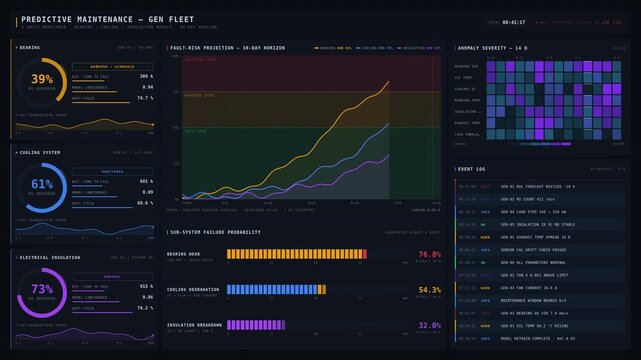Viewport: 641px width, 360px height.
Task: Click the Warning – Schedule status badge
Action: point(112,67)
